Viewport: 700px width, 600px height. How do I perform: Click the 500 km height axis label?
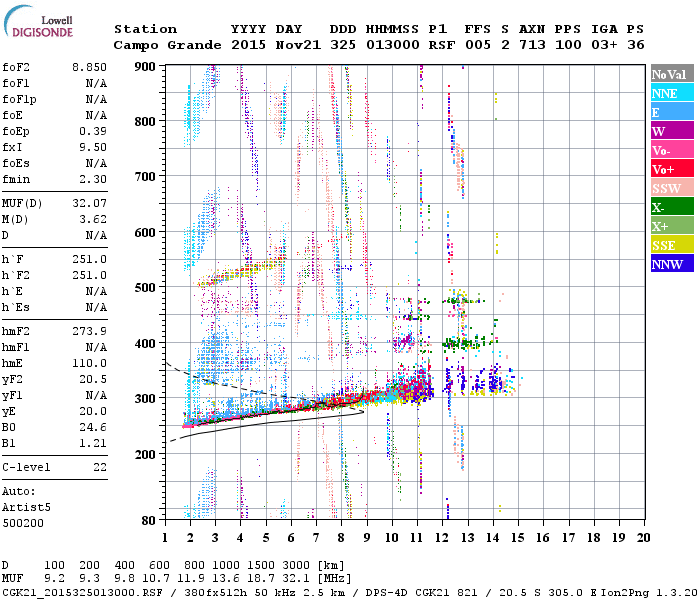145,288
